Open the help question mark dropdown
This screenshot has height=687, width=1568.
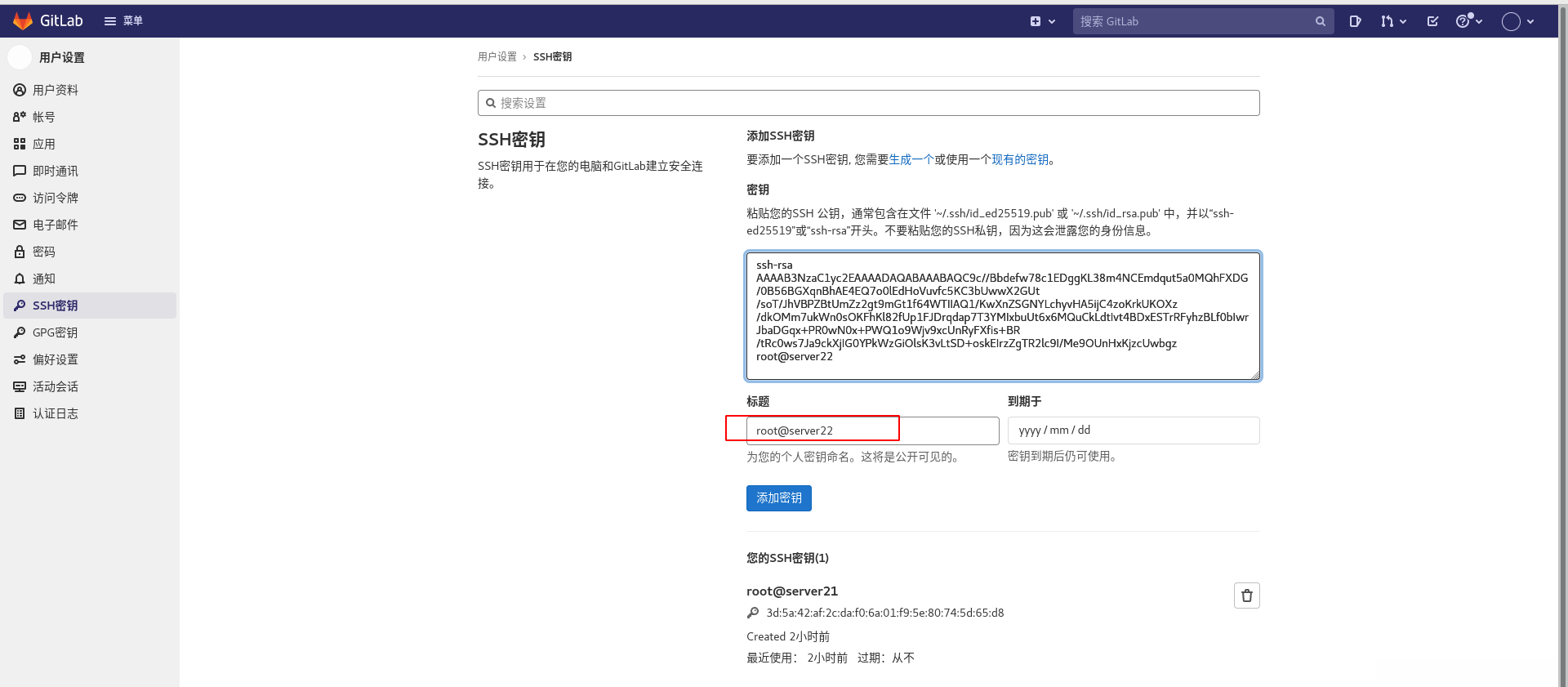click(x=1468, y=21)
